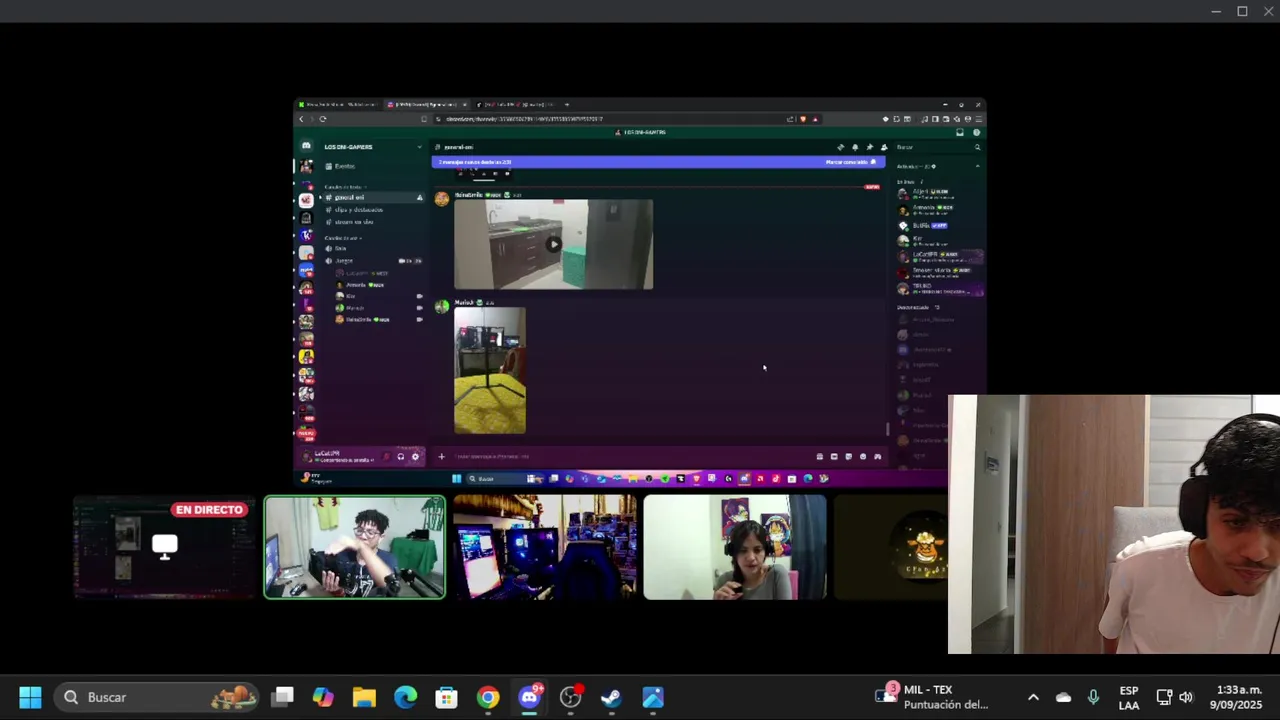Click the taskbar Buscar search box
Screen dimensions: 1280x720
pos(157,697)
